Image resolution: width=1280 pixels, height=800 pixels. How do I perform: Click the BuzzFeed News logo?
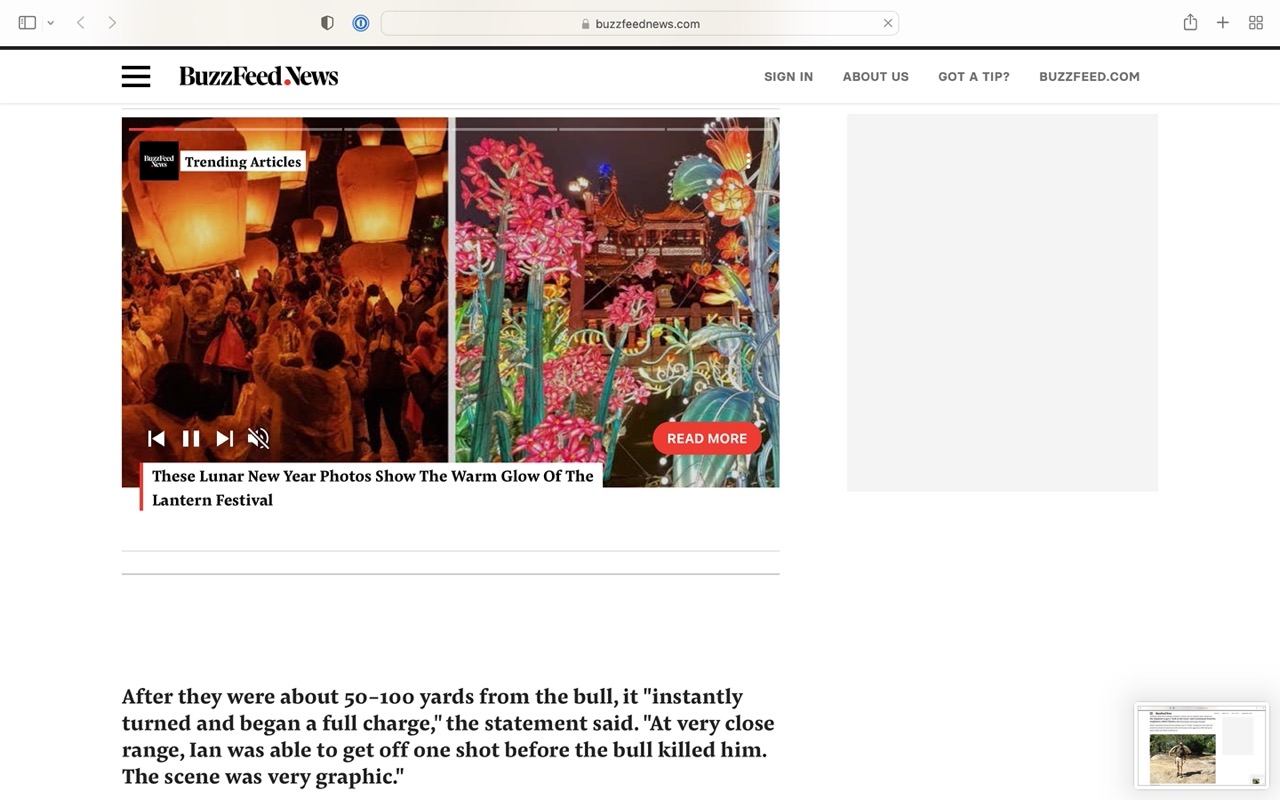[x=258, y=76]
